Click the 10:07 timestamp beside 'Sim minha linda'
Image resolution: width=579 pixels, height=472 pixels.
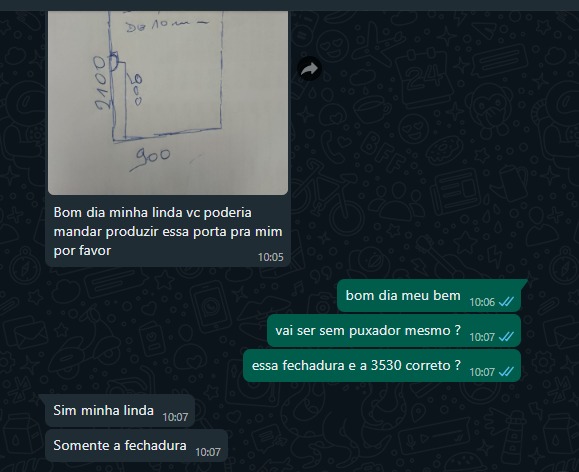tap(175, 417)
